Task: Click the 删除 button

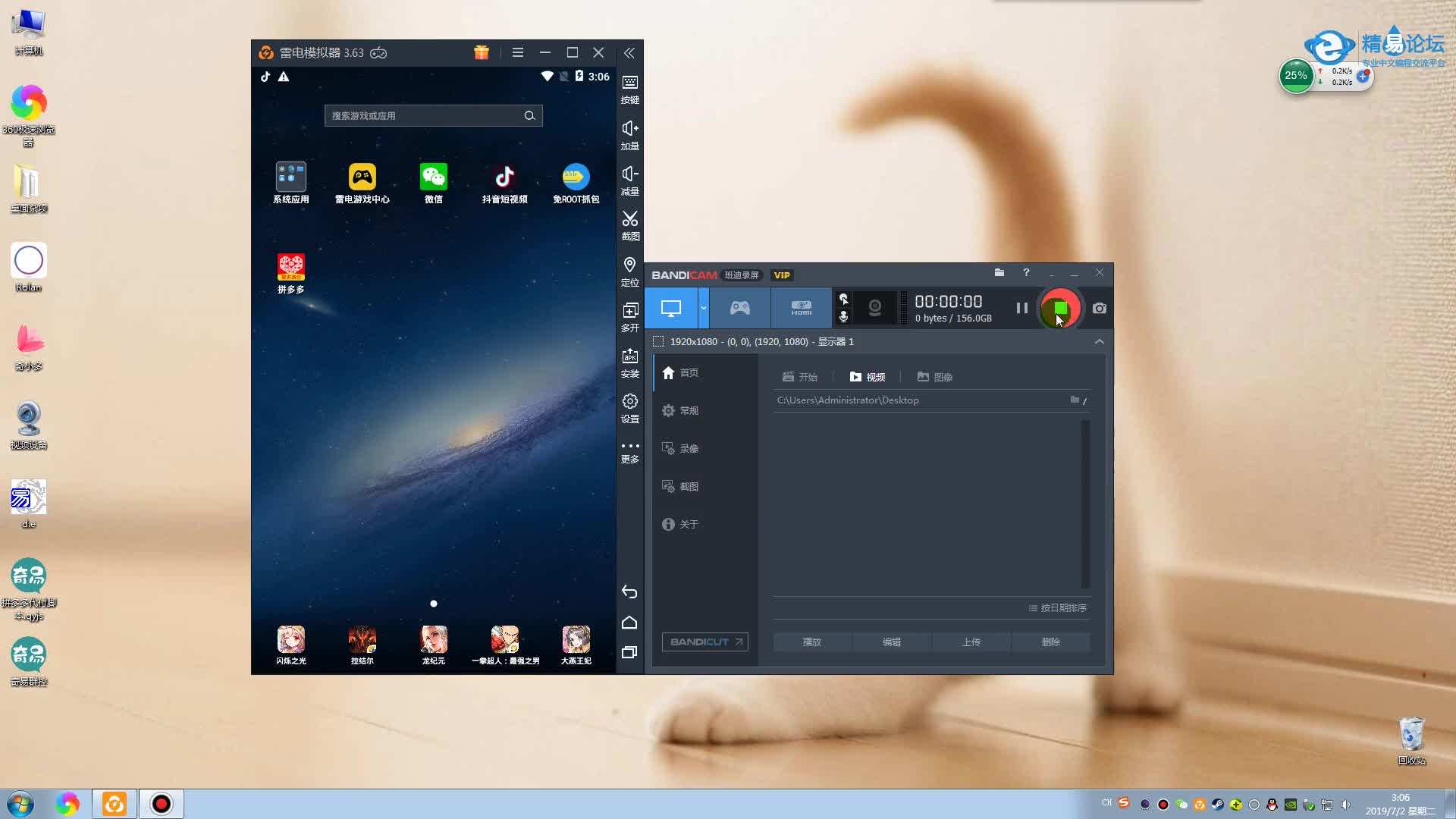Action: click(x=1051, y=642)
